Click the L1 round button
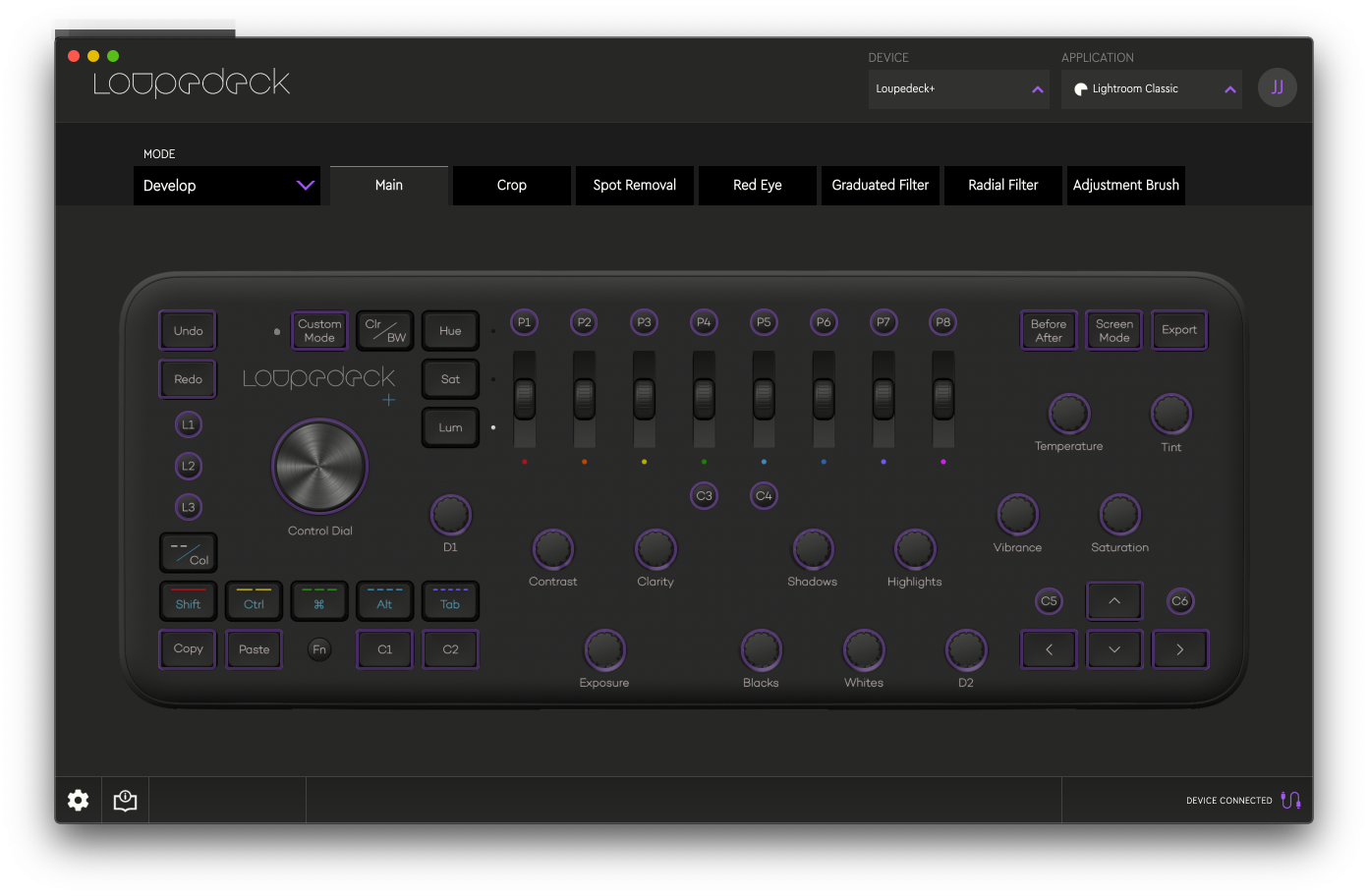Image resolution: width=1368 pixels, height=896 pixels. pos(189,424)
